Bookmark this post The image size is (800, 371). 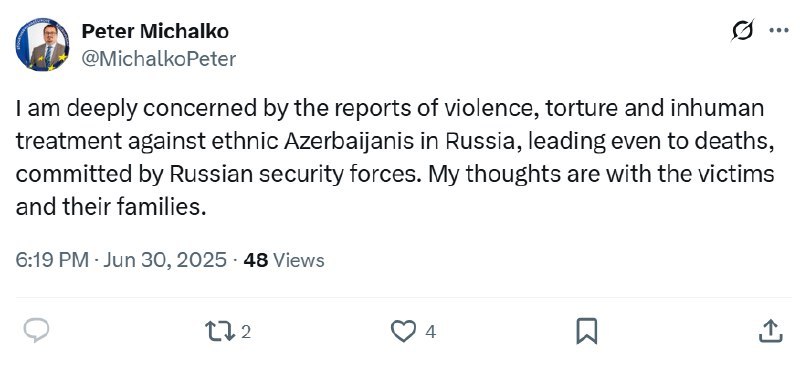(x=587, y=332)
